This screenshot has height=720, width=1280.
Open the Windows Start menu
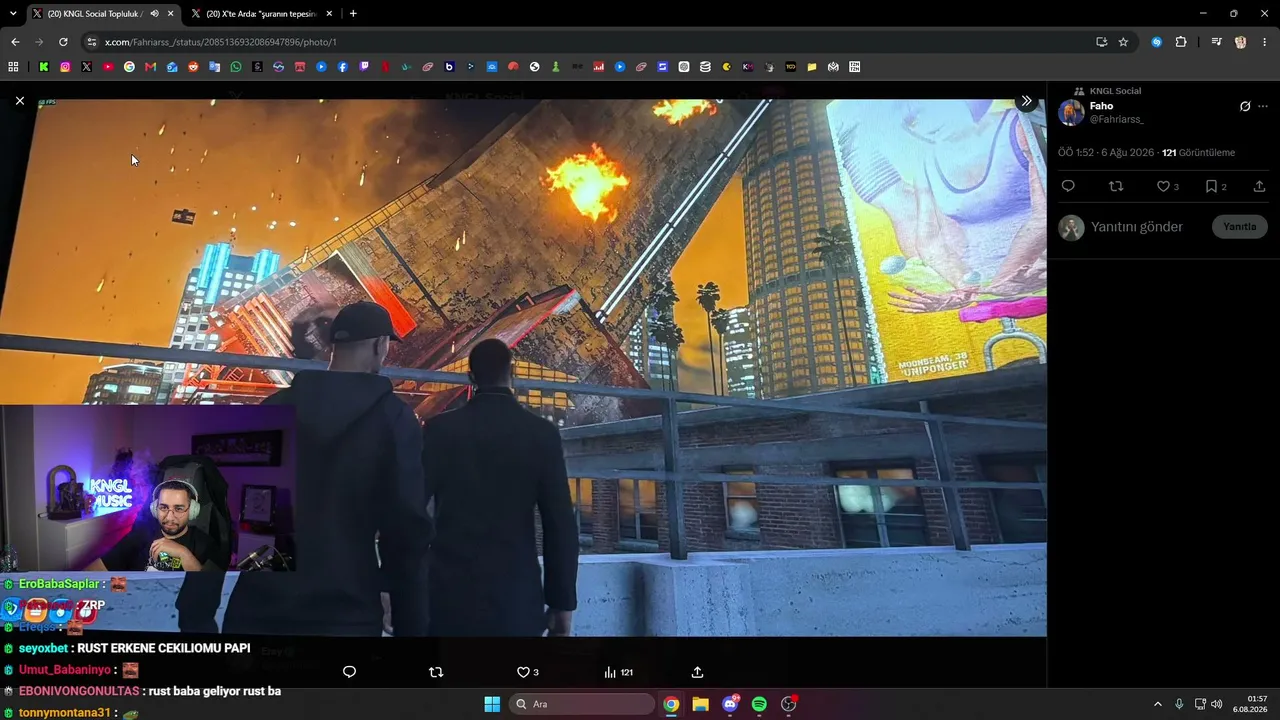(492, 704)
